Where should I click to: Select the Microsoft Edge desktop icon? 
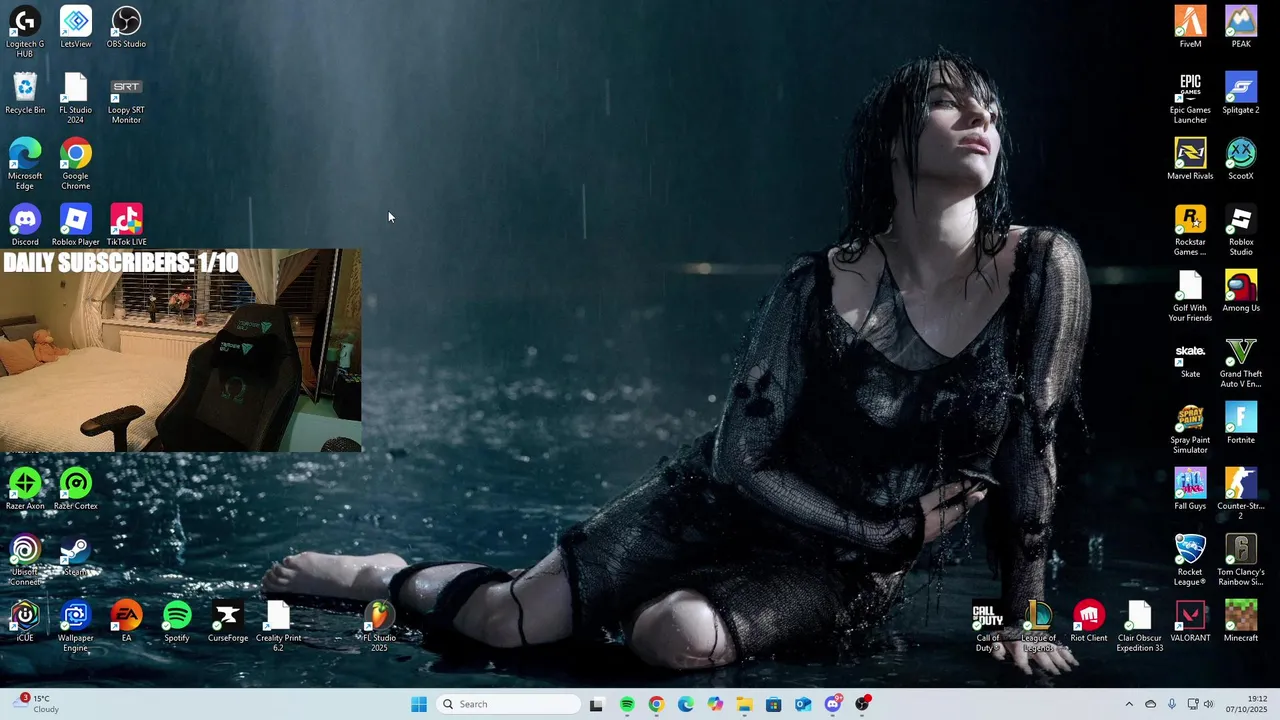(25, 164)
